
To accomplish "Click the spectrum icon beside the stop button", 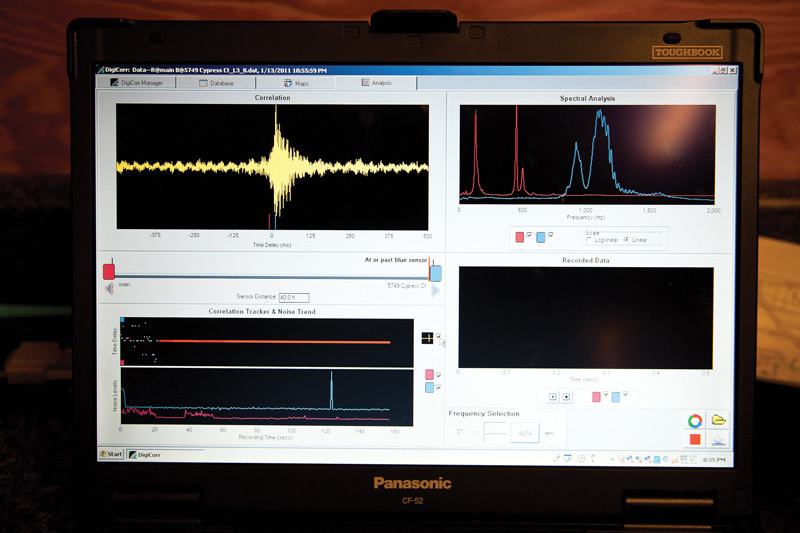I will [717, 439].
